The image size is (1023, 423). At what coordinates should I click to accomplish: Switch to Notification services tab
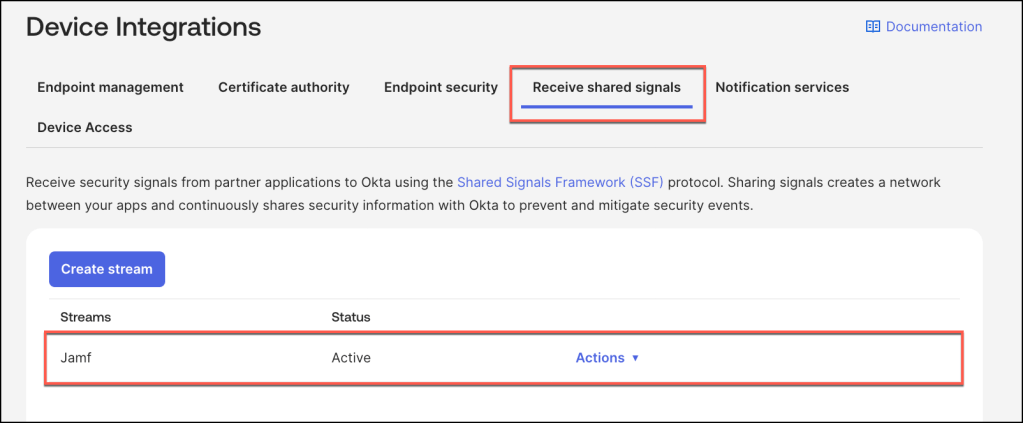click(x=782, y=87)
